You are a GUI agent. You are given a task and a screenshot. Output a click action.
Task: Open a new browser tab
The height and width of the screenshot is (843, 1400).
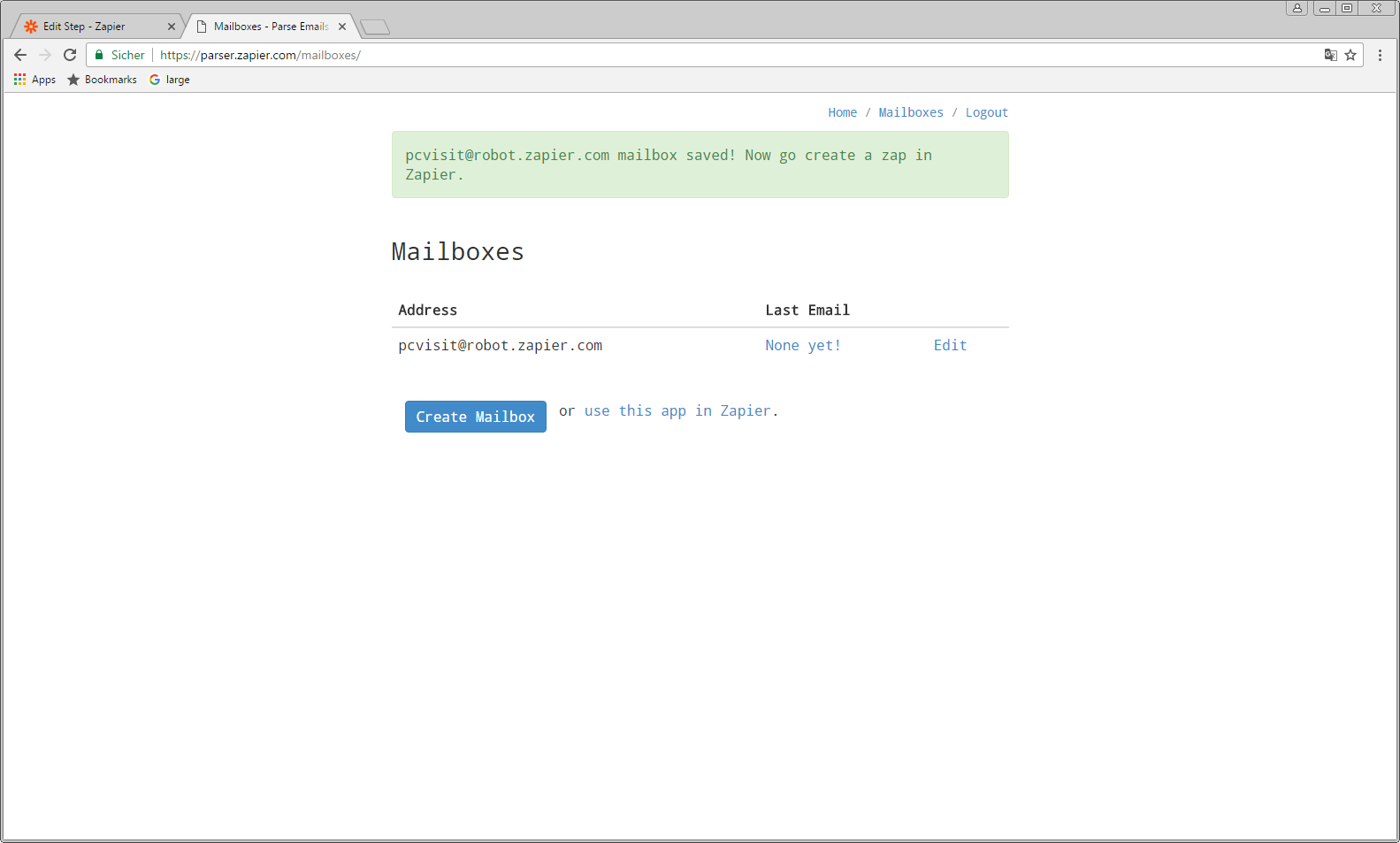coord(375,27)
